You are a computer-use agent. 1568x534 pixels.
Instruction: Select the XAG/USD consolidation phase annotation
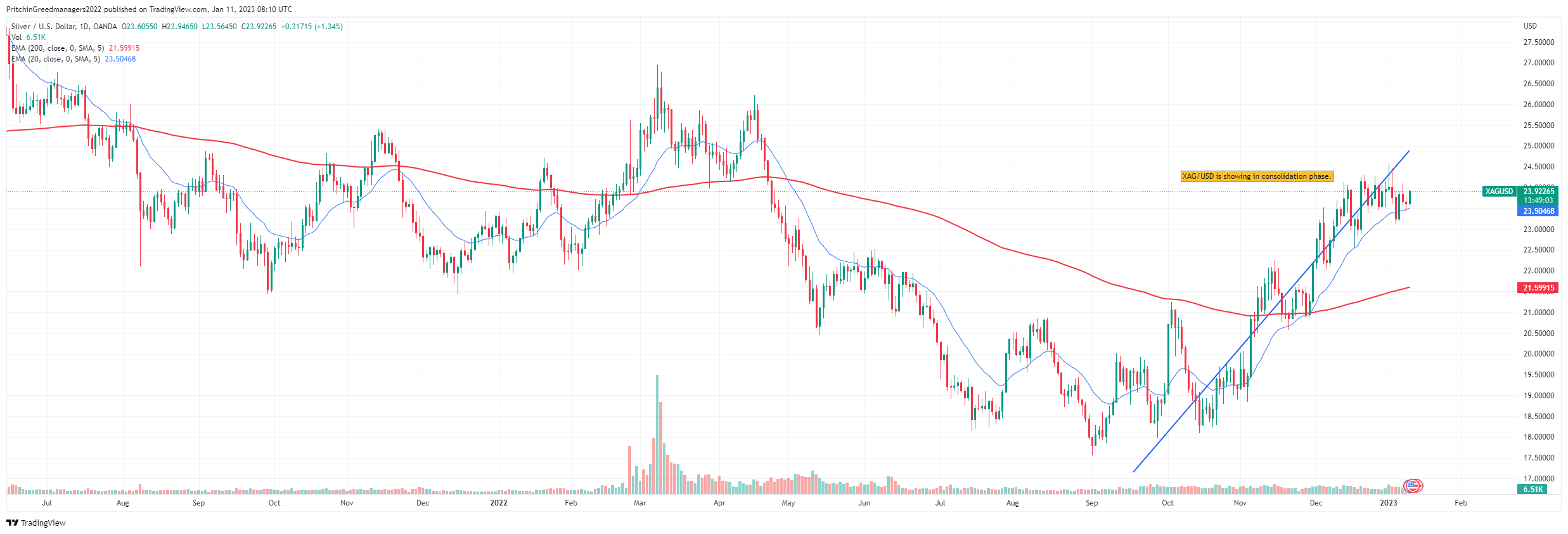pyautogui.click(x=1257, y=176)
